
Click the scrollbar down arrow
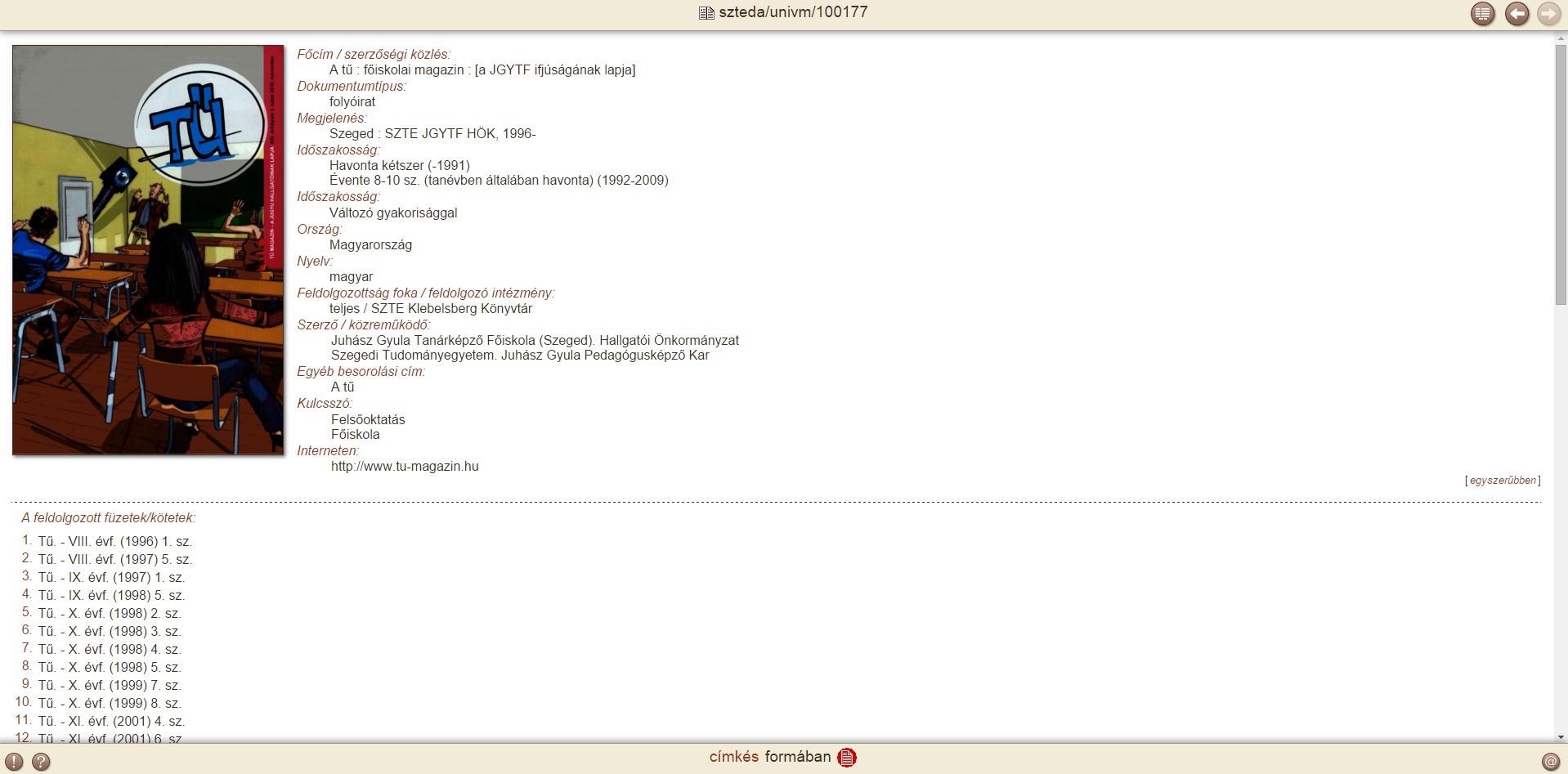click(x=1561, y=736)
